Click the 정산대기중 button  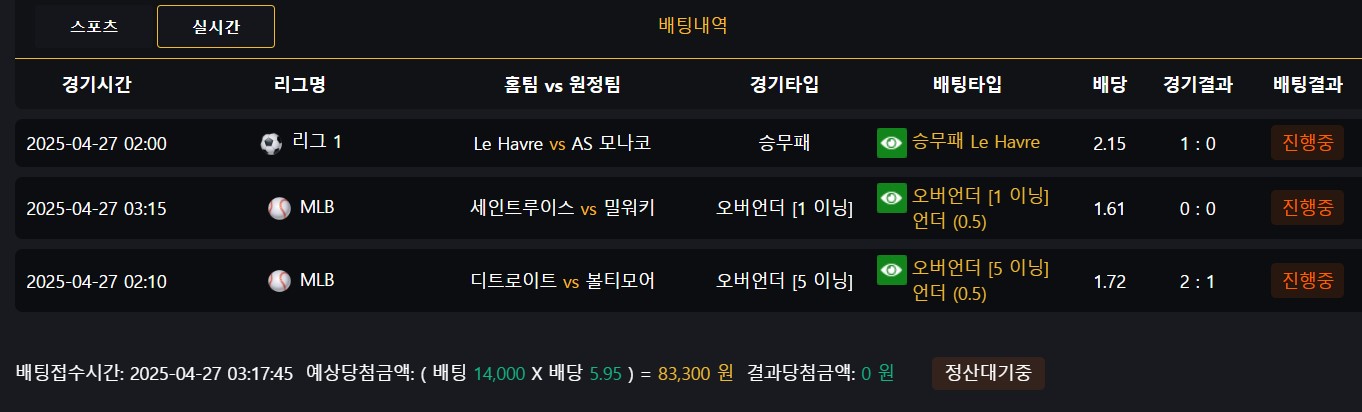pyautogui.click(x=988, y=373)
